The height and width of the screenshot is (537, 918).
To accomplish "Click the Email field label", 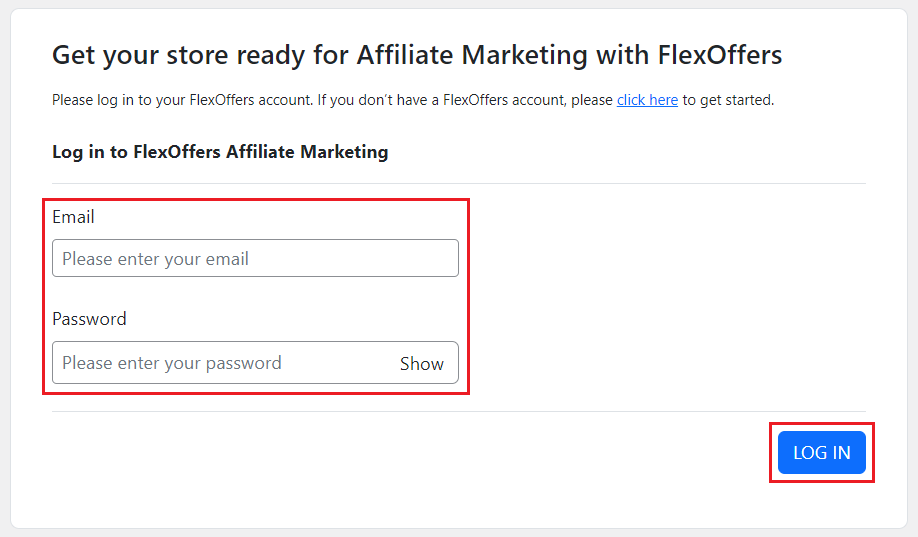I will (73, 217).
